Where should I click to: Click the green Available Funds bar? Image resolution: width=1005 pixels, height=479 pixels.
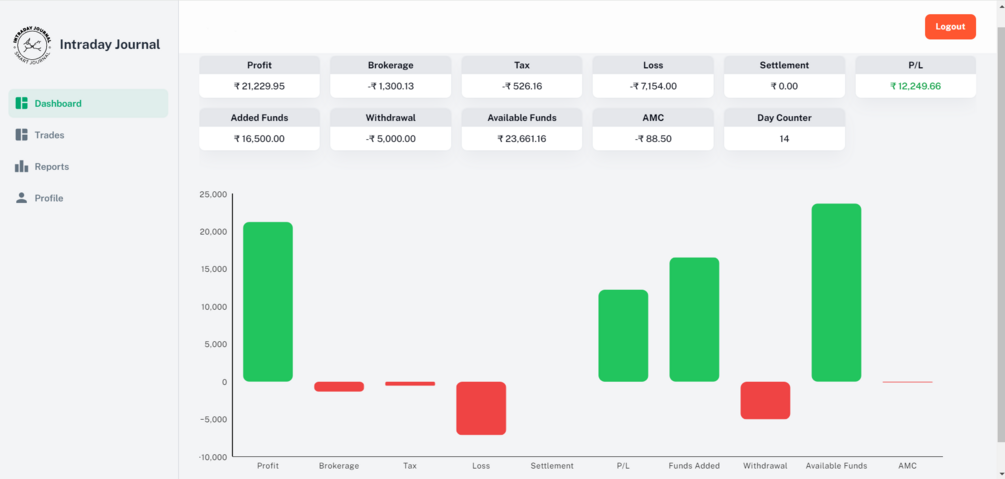click(836, 293)
